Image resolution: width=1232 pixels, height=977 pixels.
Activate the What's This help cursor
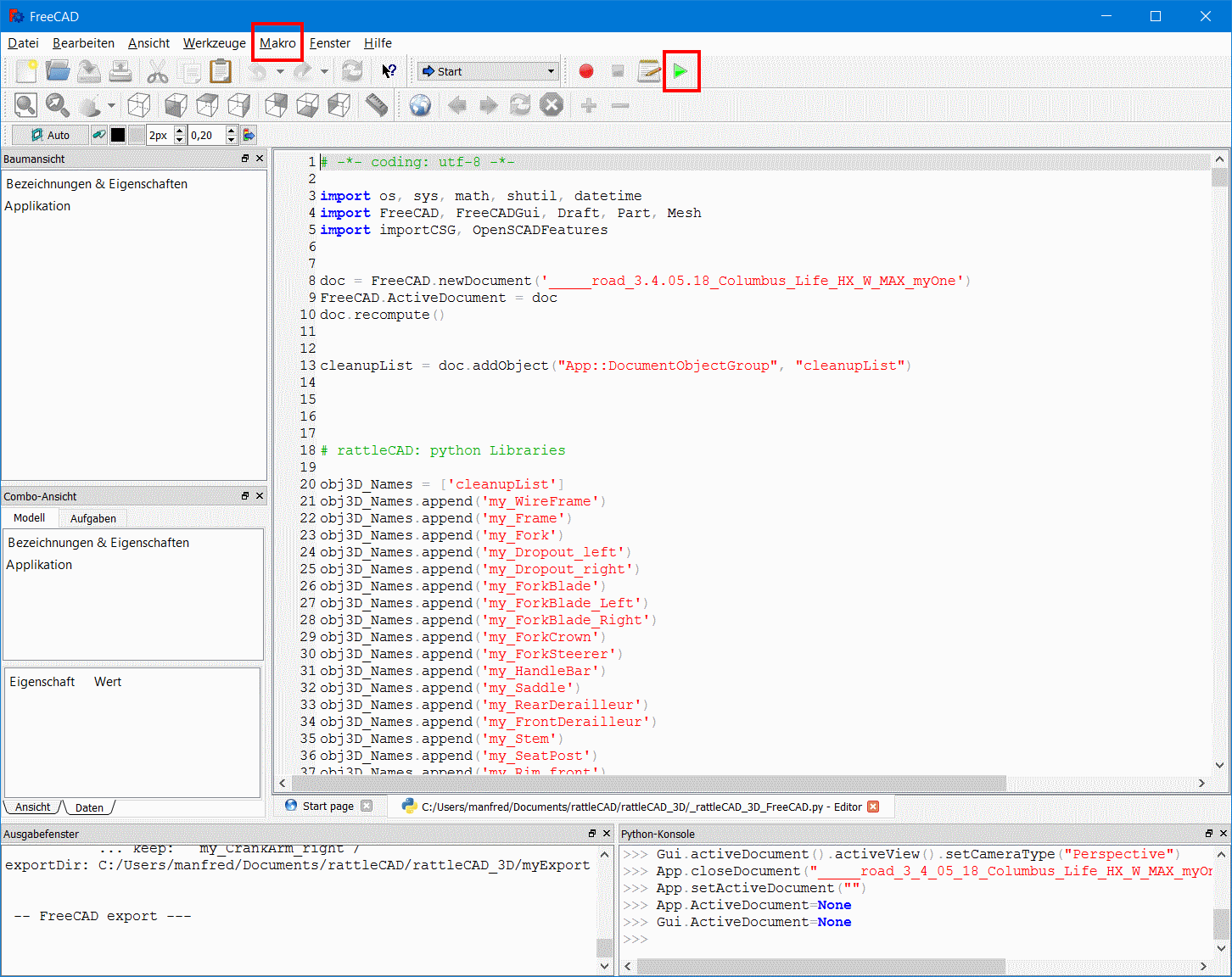389,71
